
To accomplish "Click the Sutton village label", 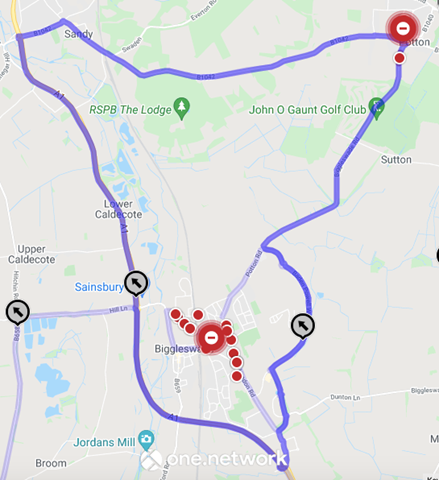I will [x=396, y=160].
